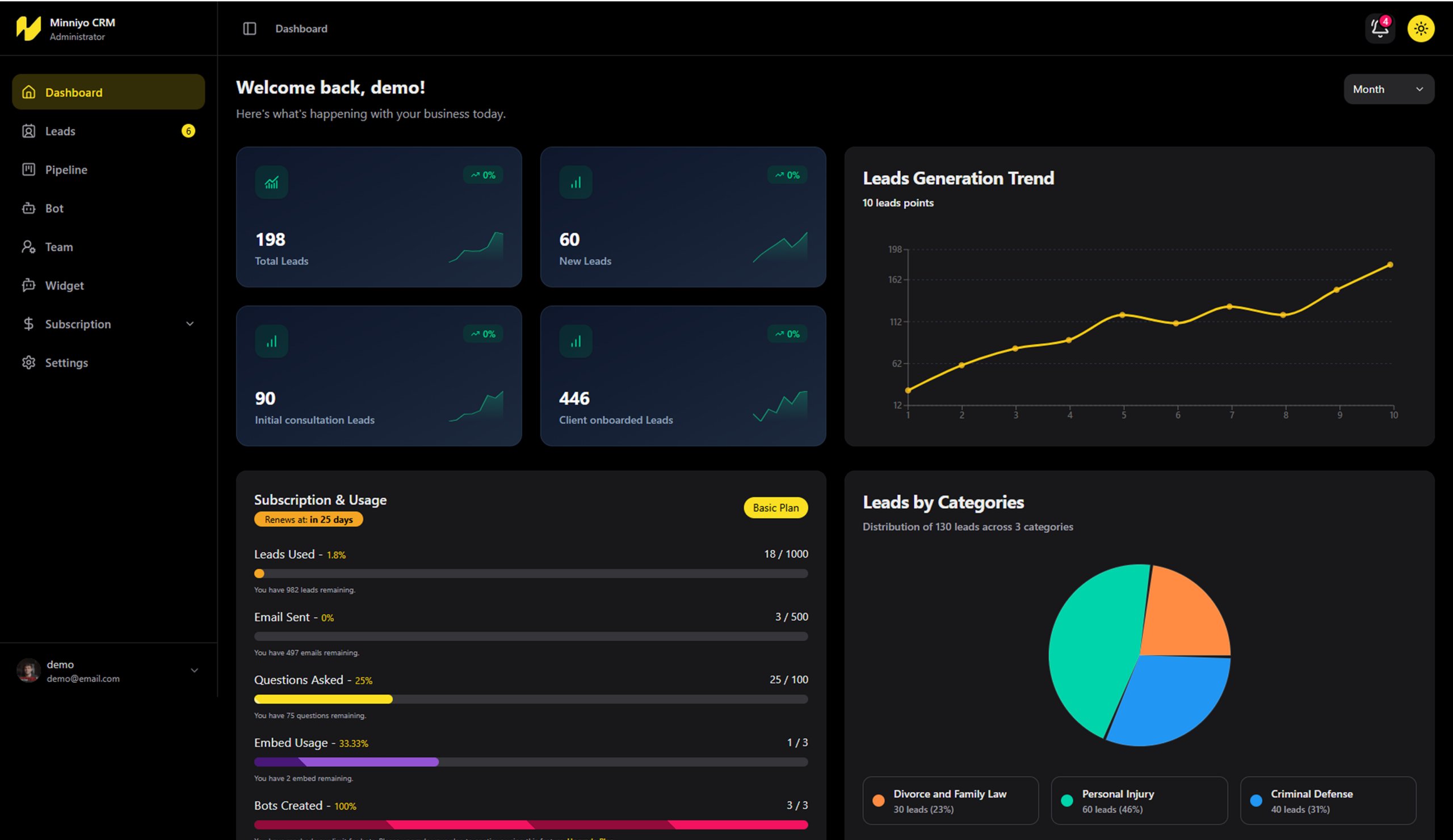
Task: Collapse the sidebar panel toggle icon
Action: tap(249, 29)
